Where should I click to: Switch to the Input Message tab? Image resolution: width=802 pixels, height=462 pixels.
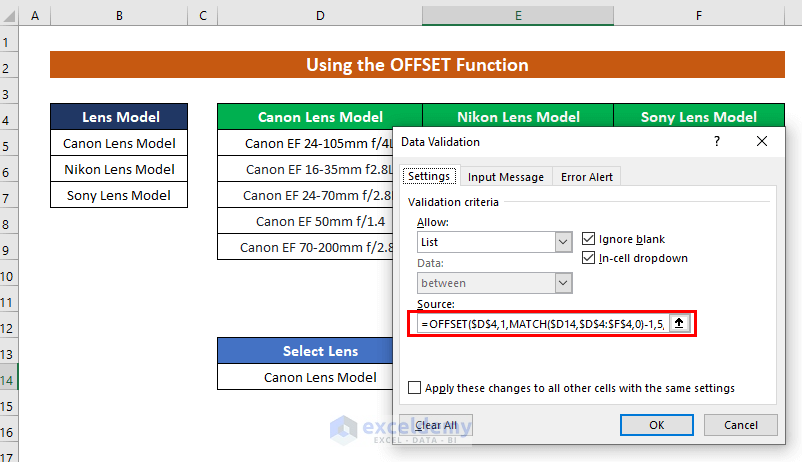[x=506, y=177]
